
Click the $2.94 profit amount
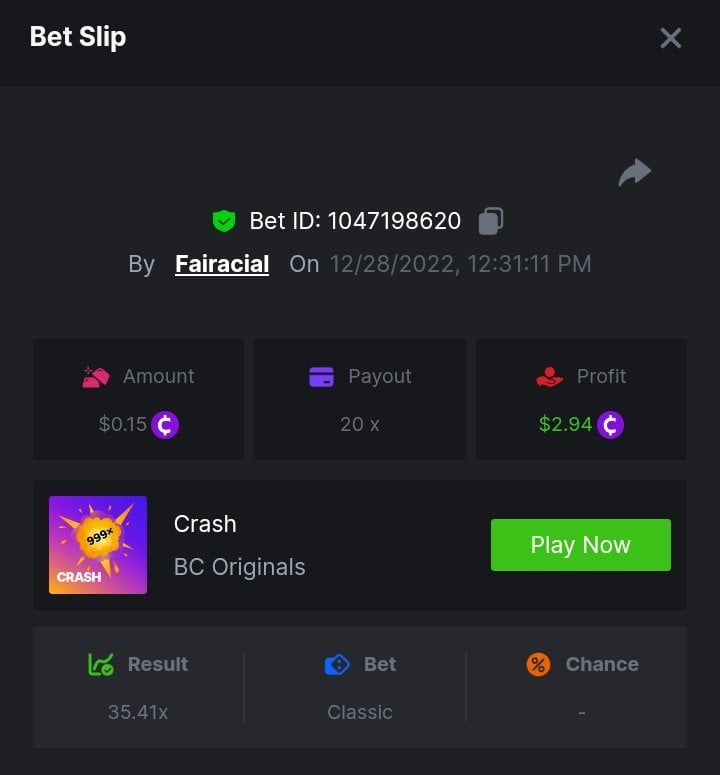[x=565, y=424]
